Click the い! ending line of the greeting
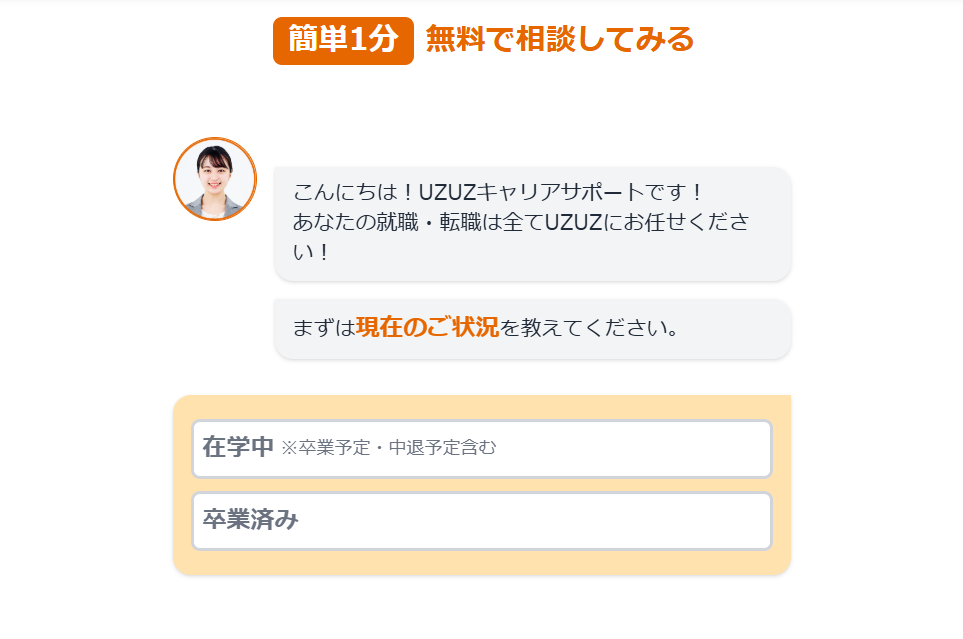Viewport: 963px width, 639px height. (x=311, y=252)
